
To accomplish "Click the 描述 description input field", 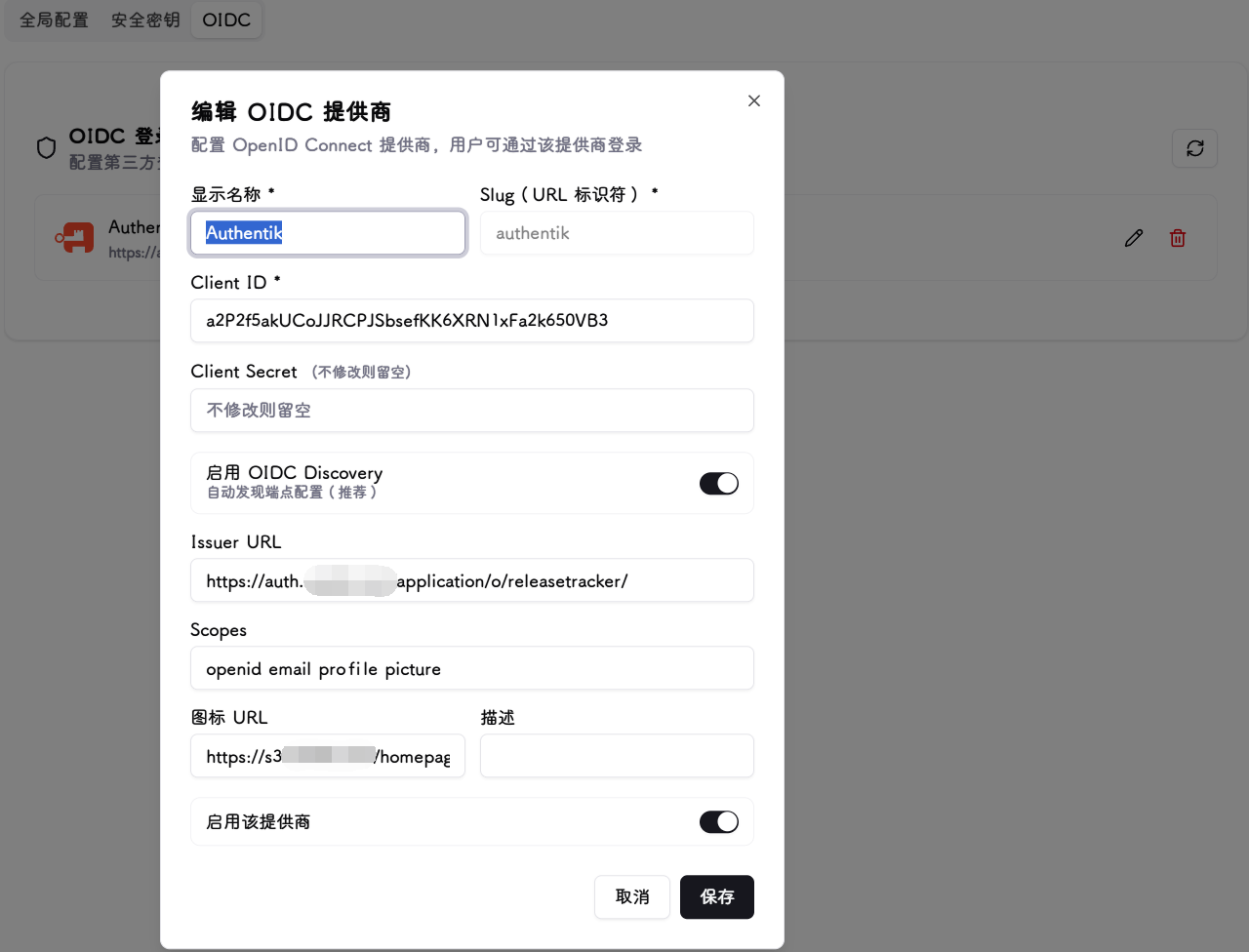I will tap(617, 757).
